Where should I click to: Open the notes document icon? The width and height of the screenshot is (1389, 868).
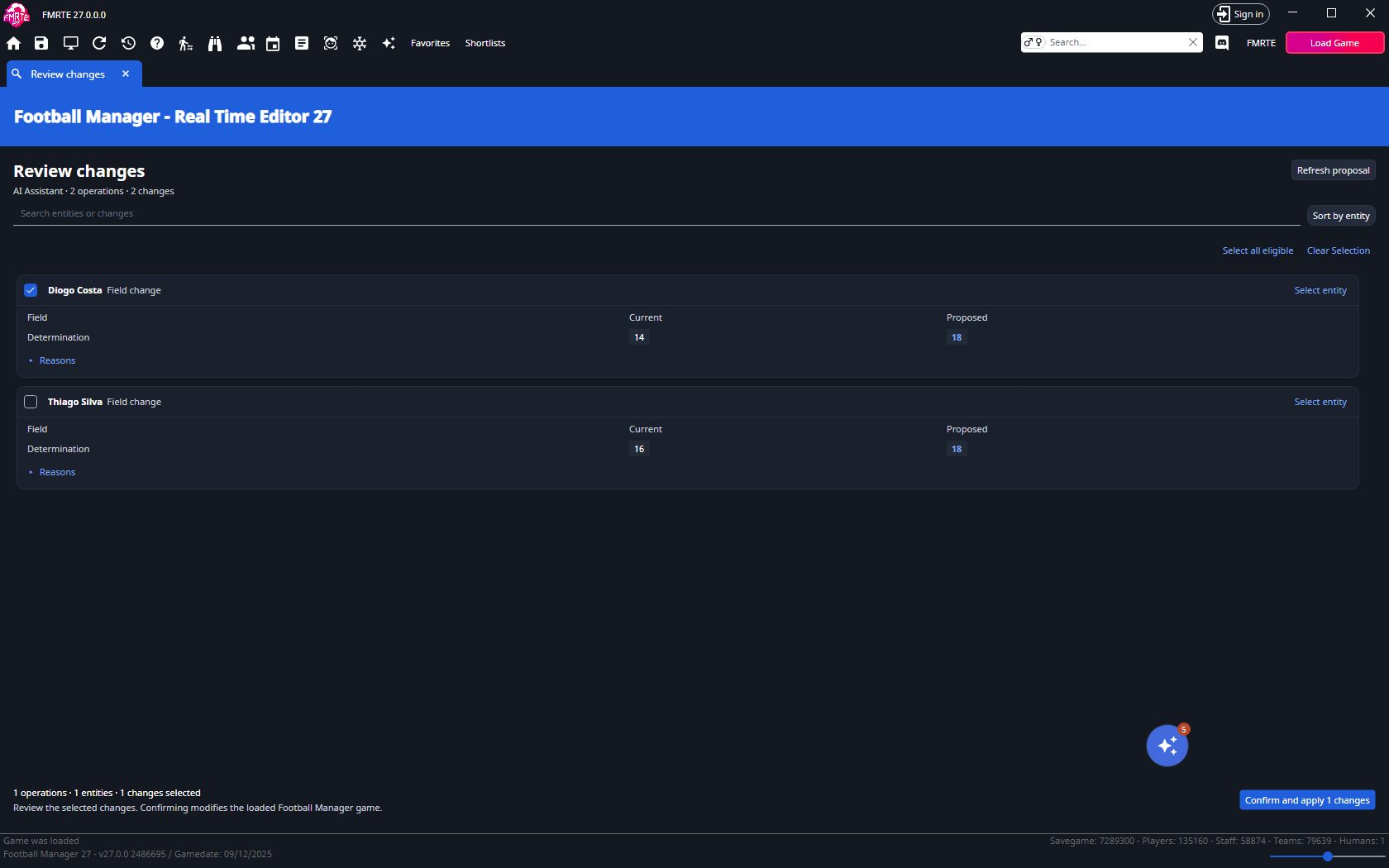point(302,43)
